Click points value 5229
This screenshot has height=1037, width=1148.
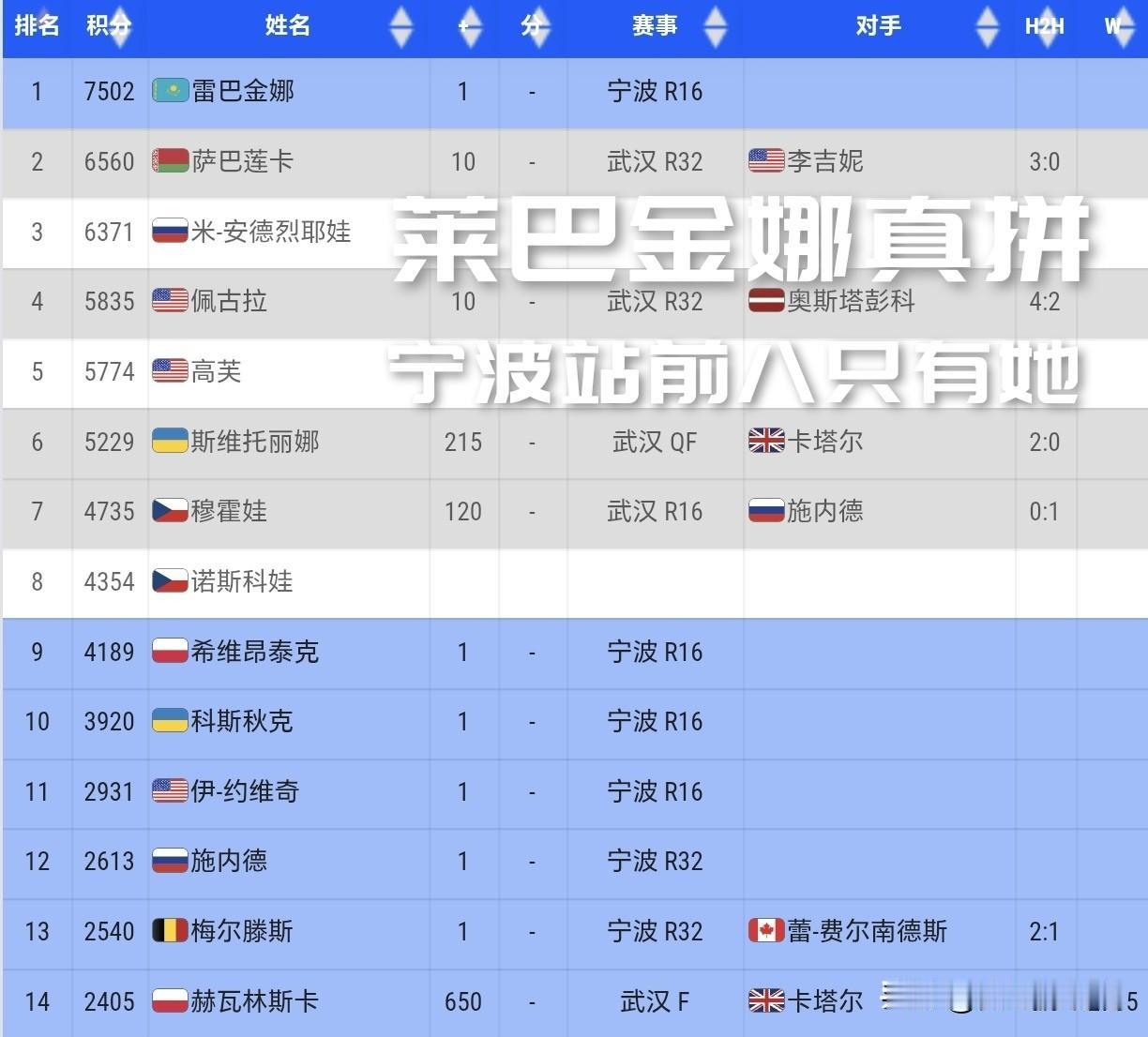[110, 442]
